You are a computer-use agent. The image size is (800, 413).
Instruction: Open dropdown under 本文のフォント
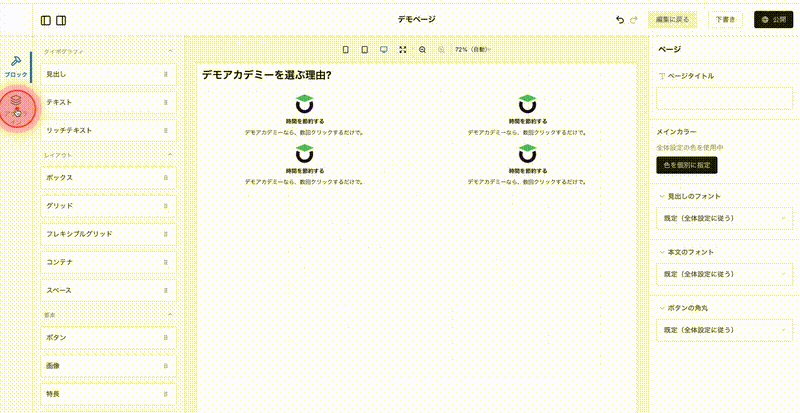[724, 274]
